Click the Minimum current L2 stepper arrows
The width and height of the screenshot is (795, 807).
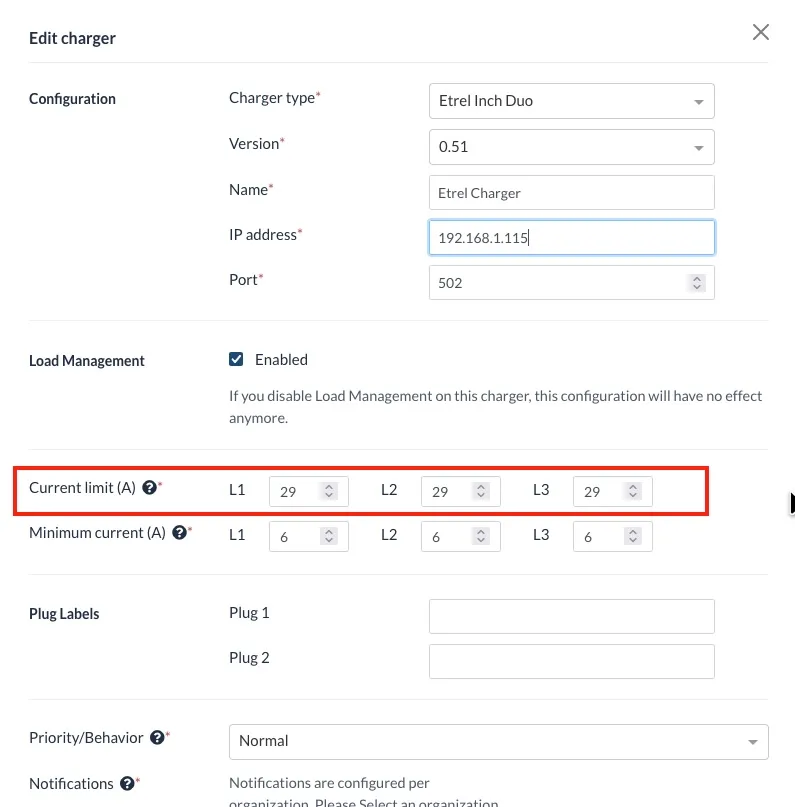pos(481,536)
